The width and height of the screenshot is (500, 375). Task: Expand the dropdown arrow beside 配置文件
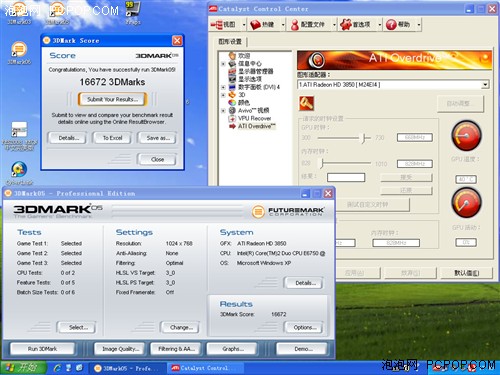pos(334,25)
